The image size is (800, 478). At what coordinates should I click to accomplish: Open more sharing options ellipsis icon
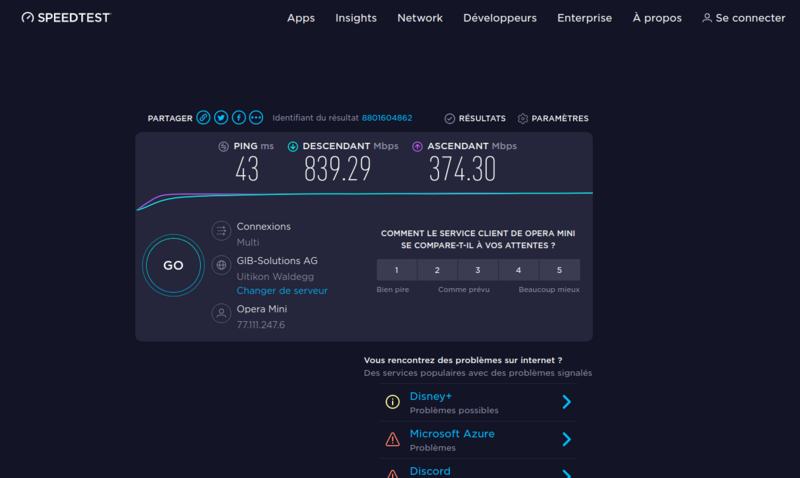(x=256, y=118)
